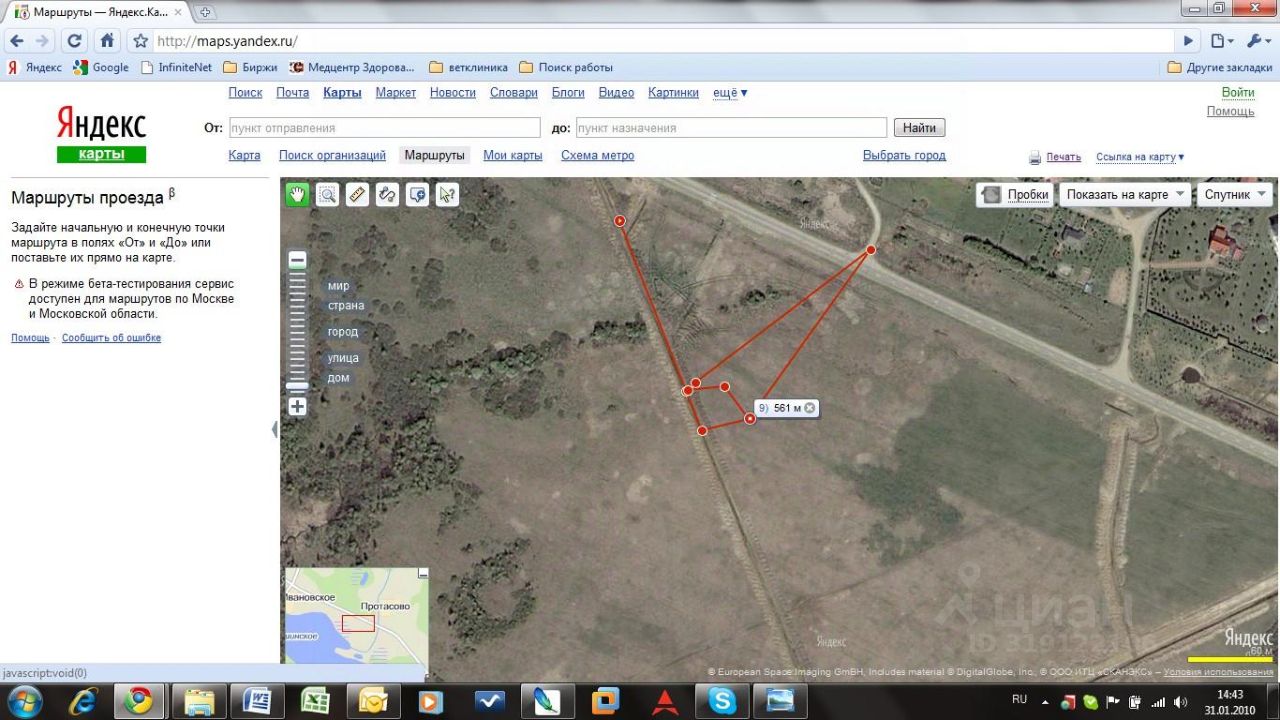Click the add placemark bubble tool

tap(417, 195)
